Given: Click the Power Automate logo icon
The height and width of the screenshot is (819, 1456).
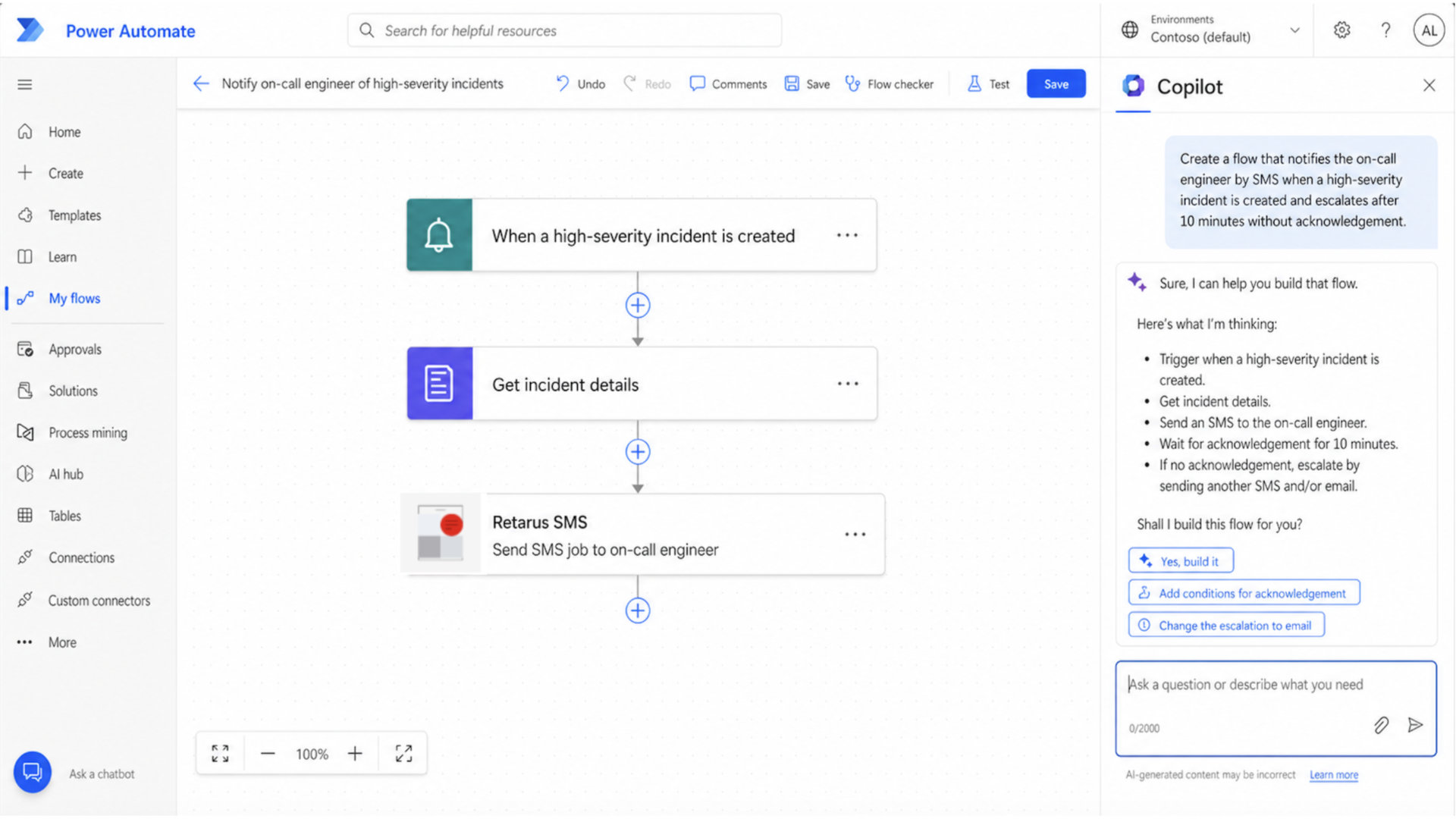Looking at the screenshot, I should (30, 30).
